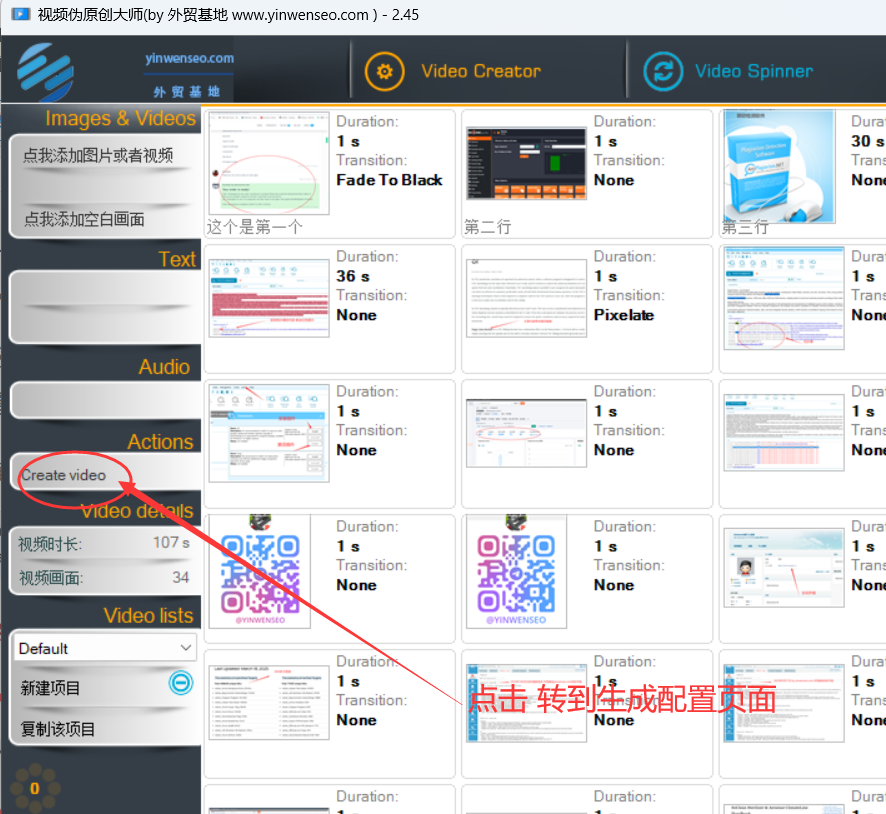
Task: Switch to the Video Spinner tab
Action: 753,71
